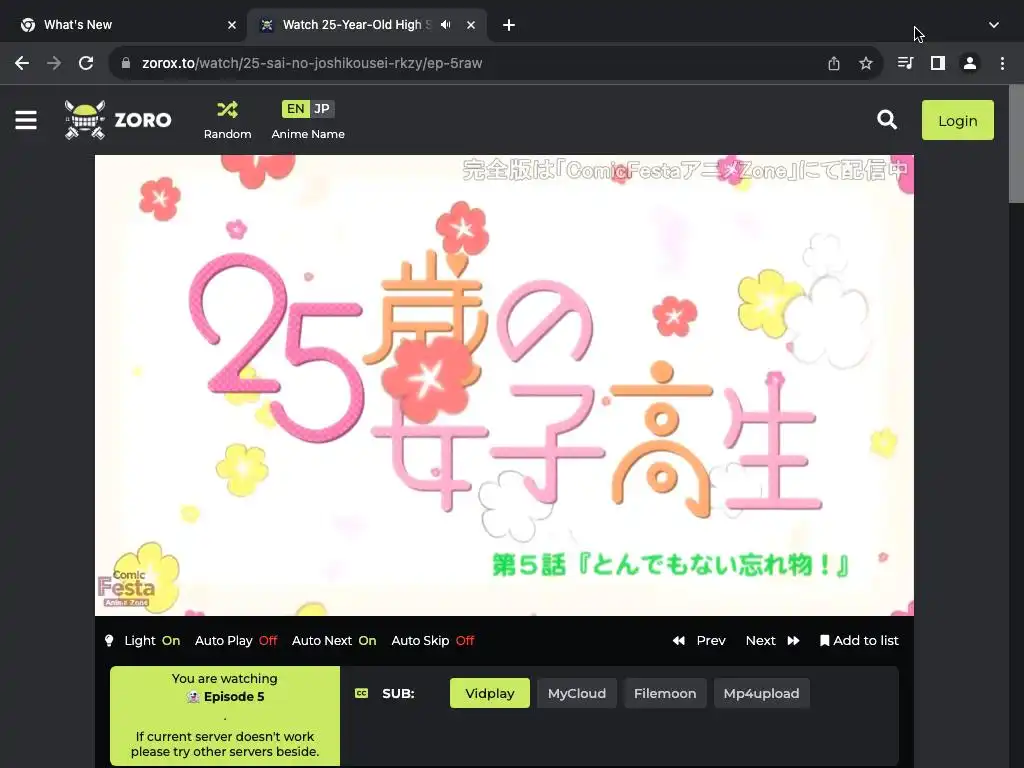Toggle Auto Play Off setting
The image size is (1024, 768).
click(x=236, y=641)
